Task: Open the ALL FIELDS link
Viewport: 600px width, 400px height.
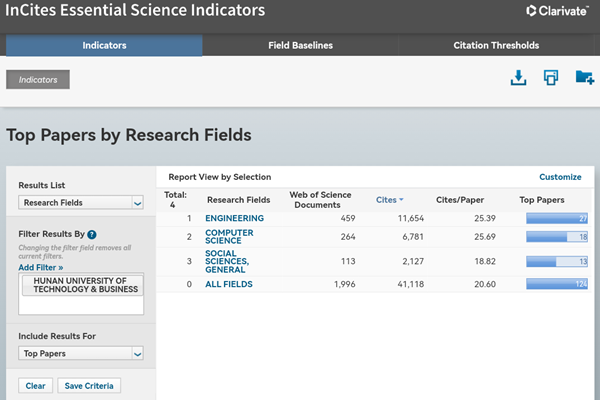Action: pos(229,284)
